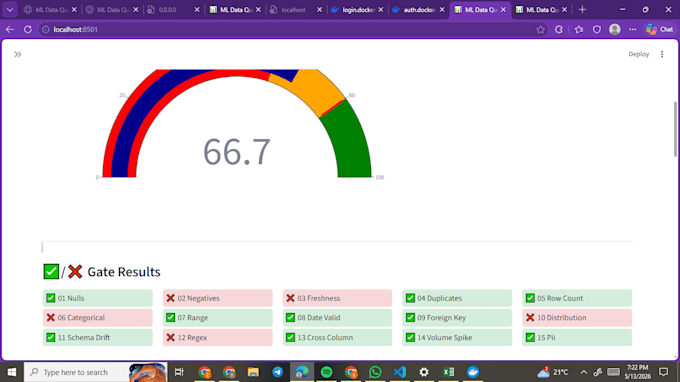Select the 07 Range gate result

click(218, 318)
